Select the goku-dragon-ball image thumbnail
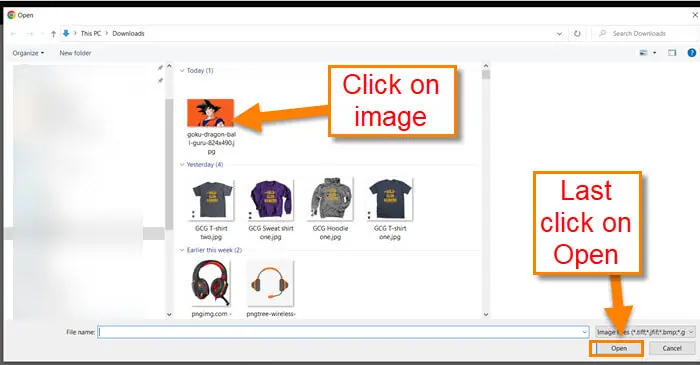This screenshot has height=365, width=700. pos(210,113)
